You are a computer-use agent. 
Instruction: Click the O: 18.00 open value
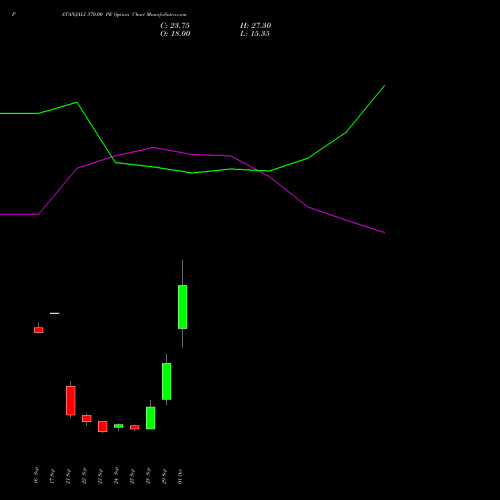pyautogui.click(x=175, y=34)
